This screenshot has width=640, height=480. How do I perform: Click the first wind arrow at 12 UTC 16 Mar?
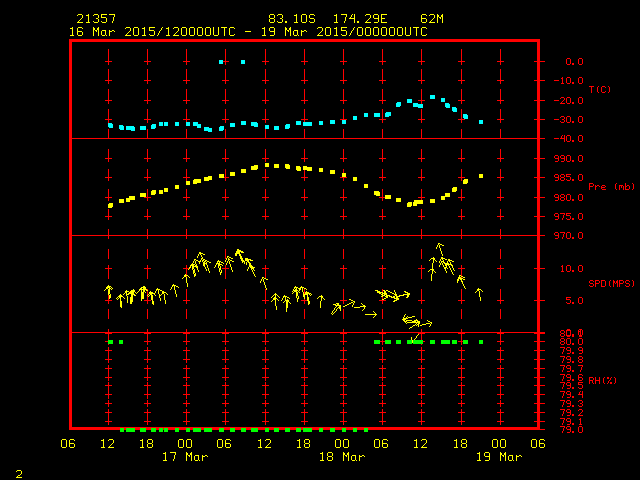click(109, 292)
